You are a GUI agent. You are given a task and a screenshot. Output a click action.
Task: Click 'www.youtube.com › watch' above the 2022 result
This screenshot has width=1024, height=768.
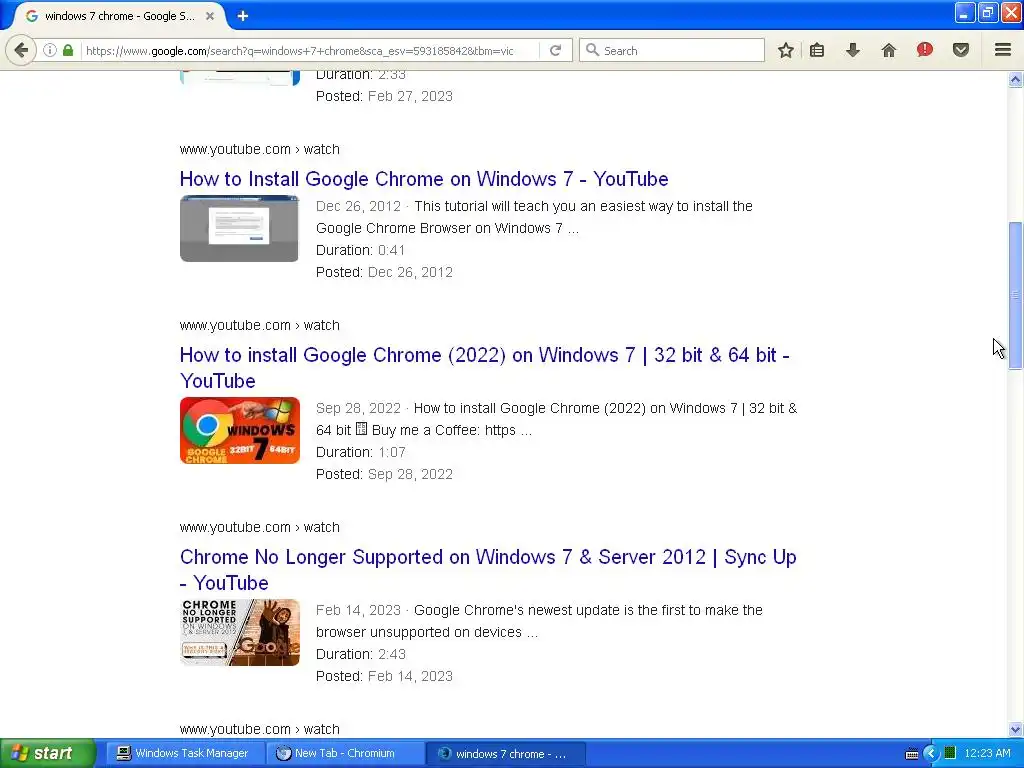coord(259,325)
